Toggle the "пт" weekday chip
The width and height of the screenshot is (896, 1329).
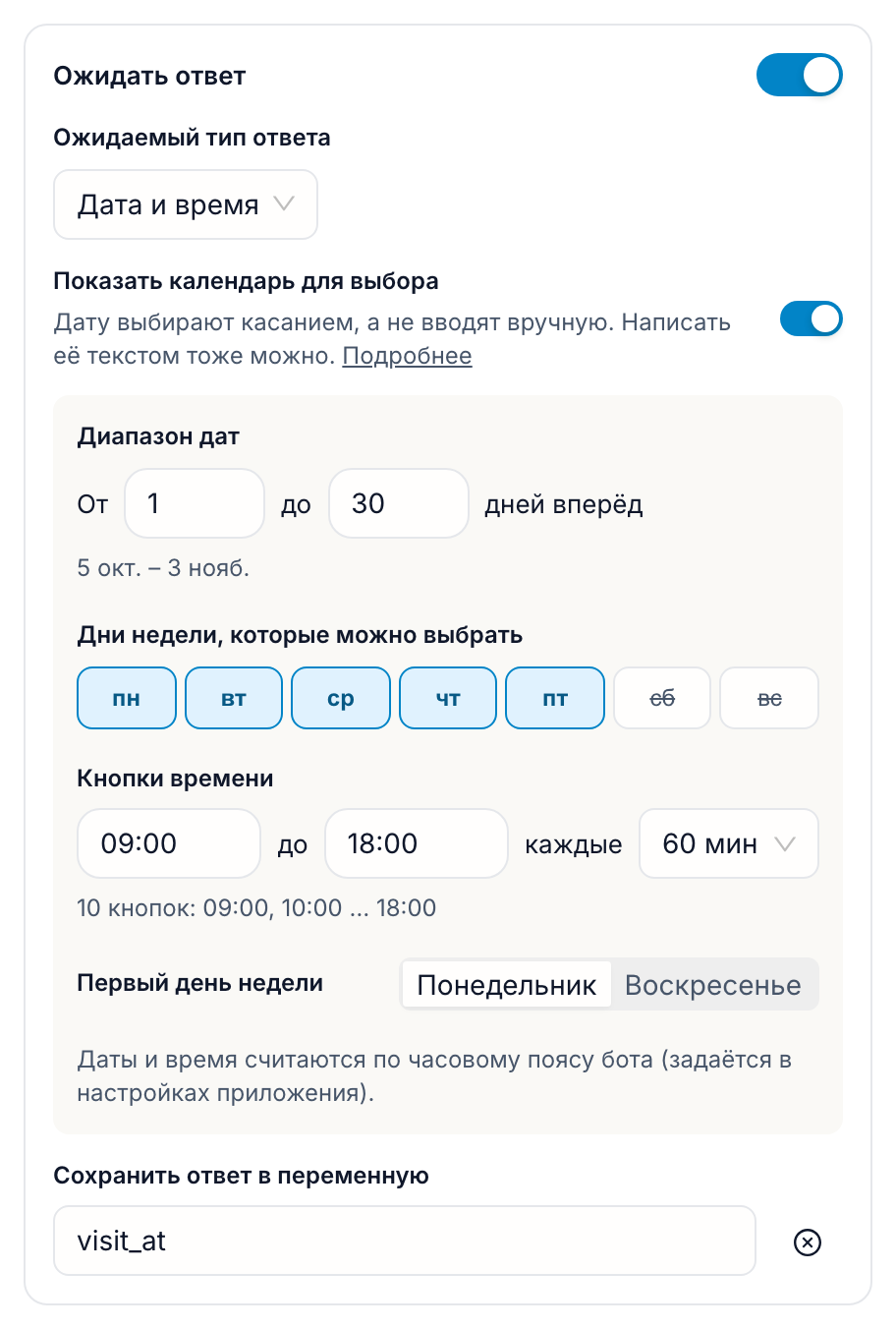click(555, 698)
